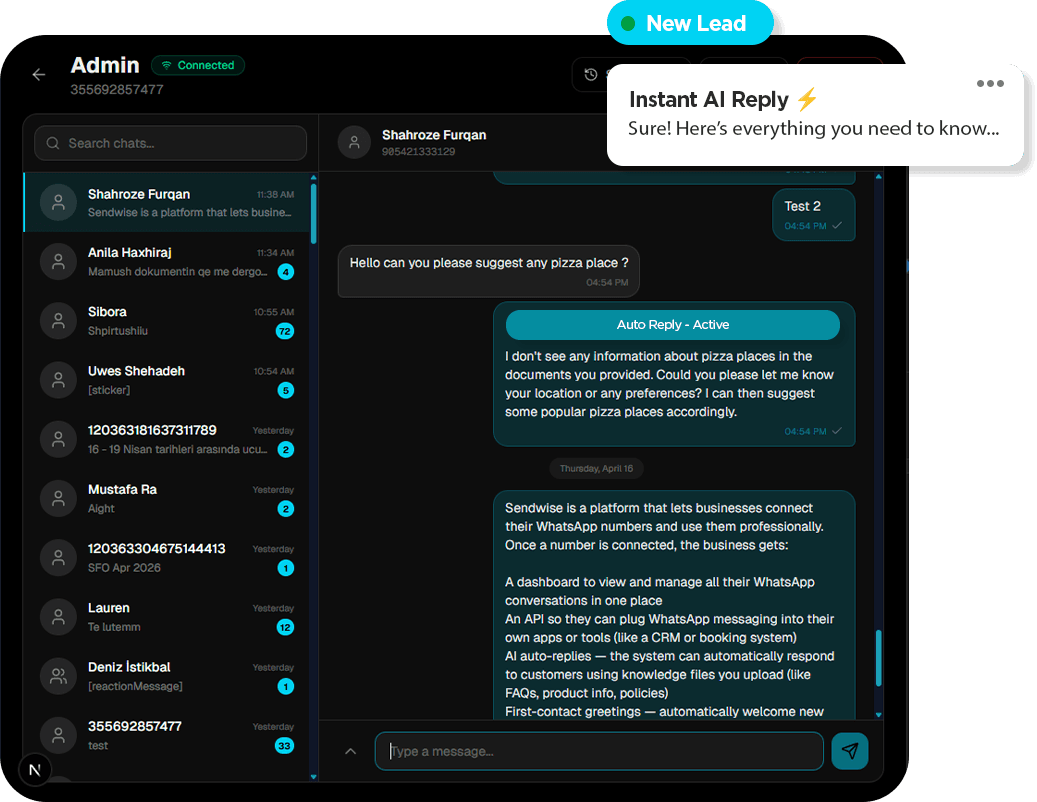This screenshot has height=802, width=1037.
Task: Click the auto-reply pizza information message text
Action: (669, 384)
